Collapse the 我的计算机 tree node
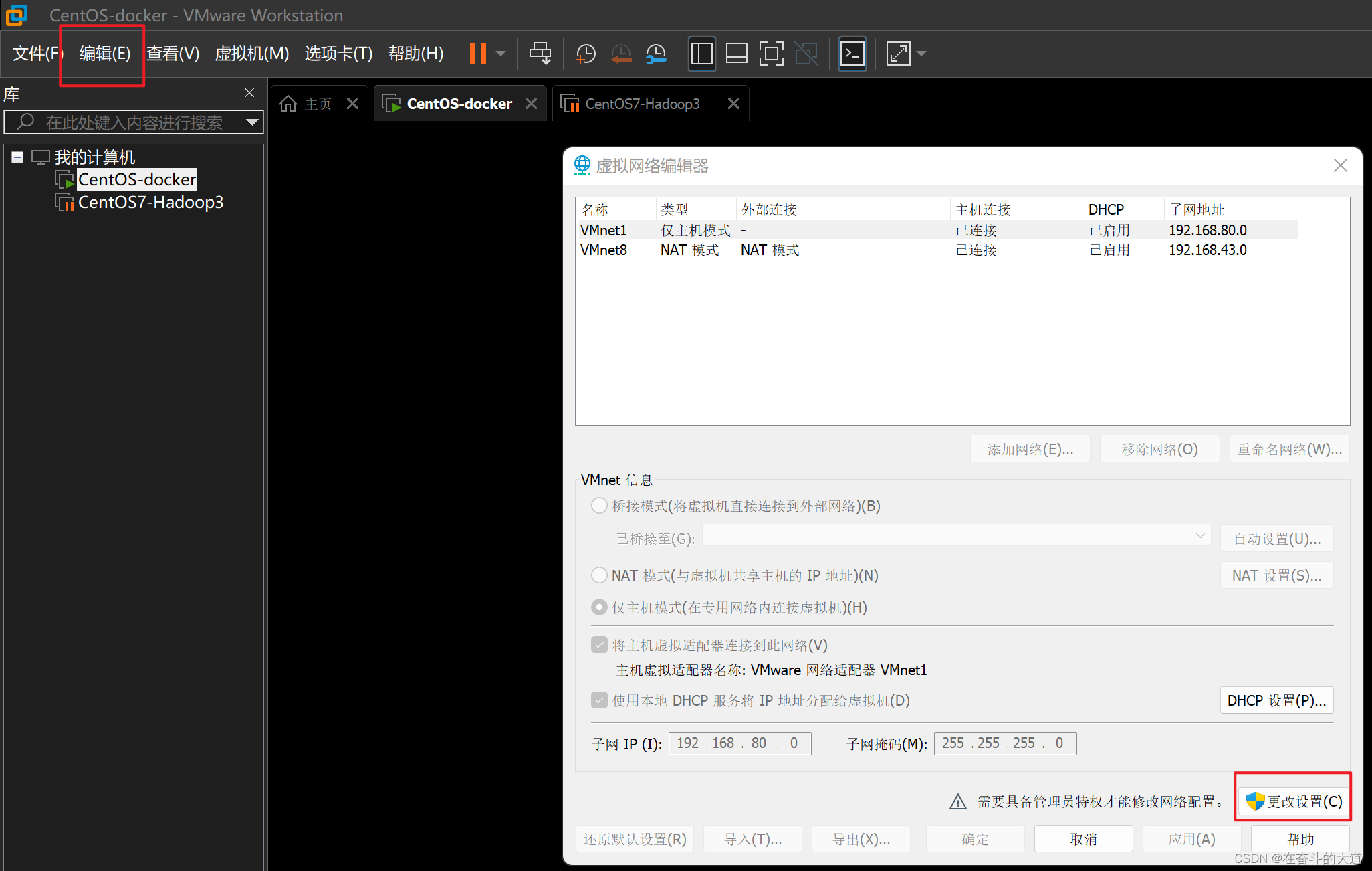The height and width of the screenshot is (871, 1372). (17, 157)
